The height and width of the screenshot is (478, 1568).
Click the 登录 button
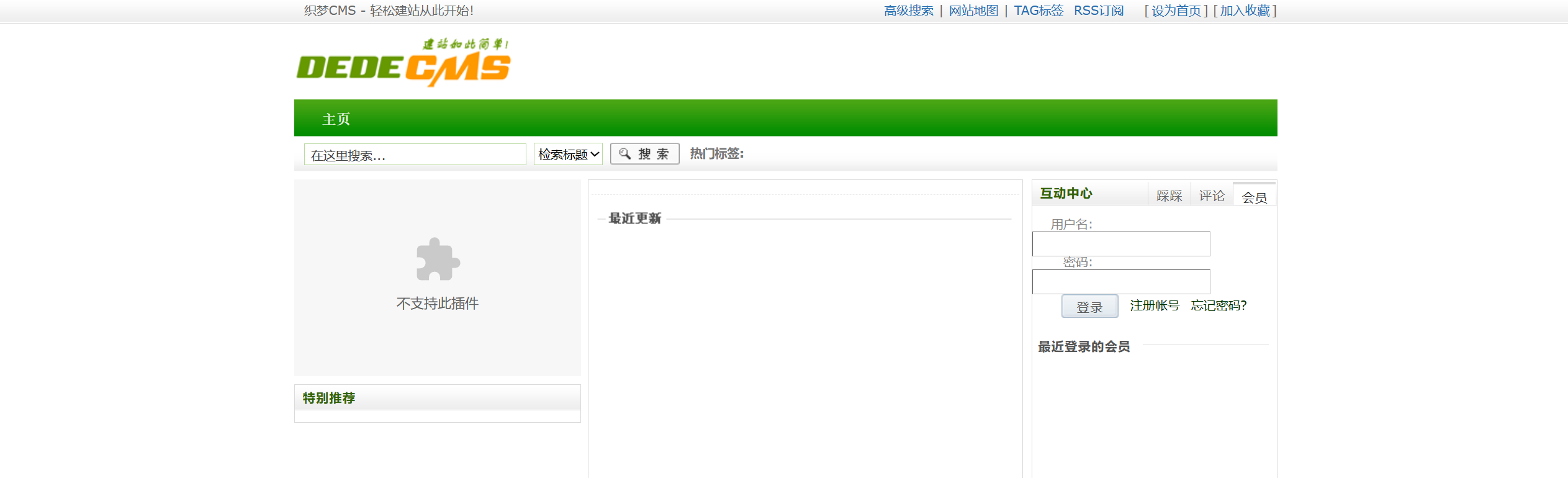coord(1089,306)
